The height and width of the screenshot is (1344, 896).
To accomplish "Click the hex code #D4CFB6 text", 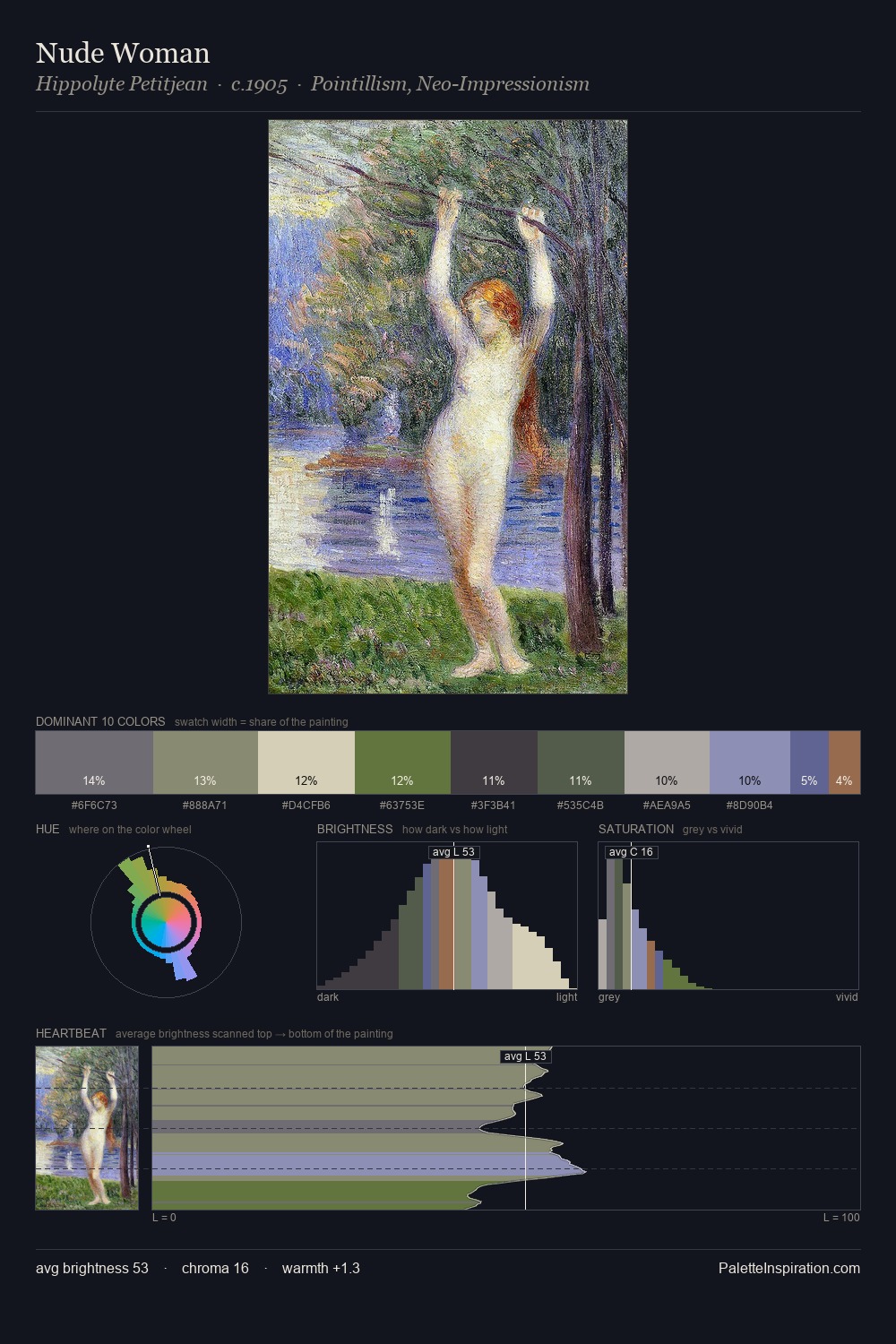I will (x=306, y=806).
